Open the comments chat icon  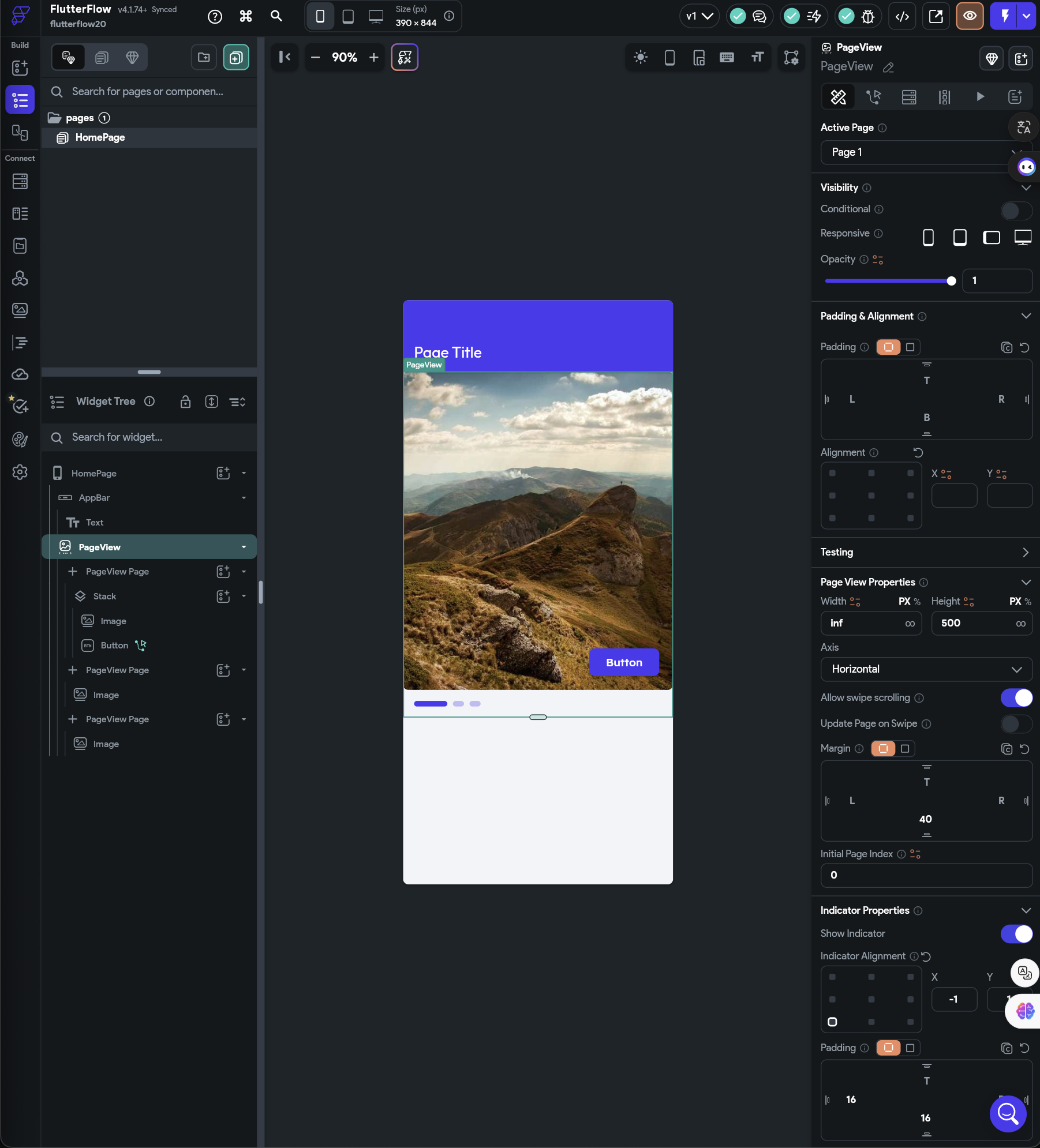tap(760, 16)
